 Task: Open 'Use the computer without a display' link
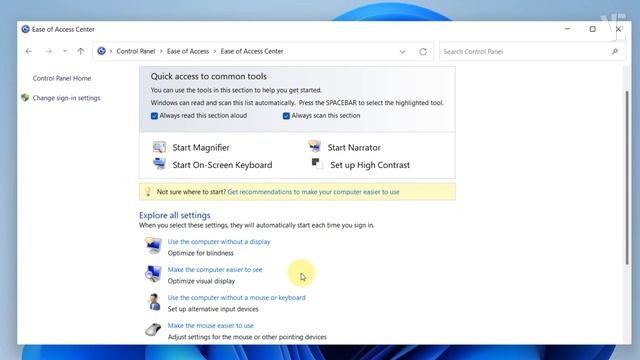[x=219, y=242]
